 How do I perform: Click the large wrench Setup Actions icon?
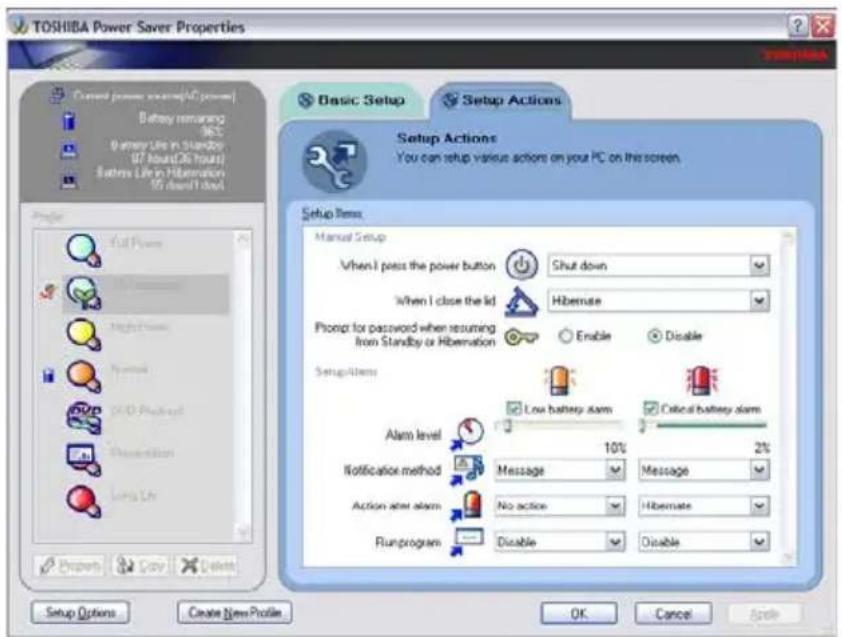pyautogui.click(x=334, y=161)
